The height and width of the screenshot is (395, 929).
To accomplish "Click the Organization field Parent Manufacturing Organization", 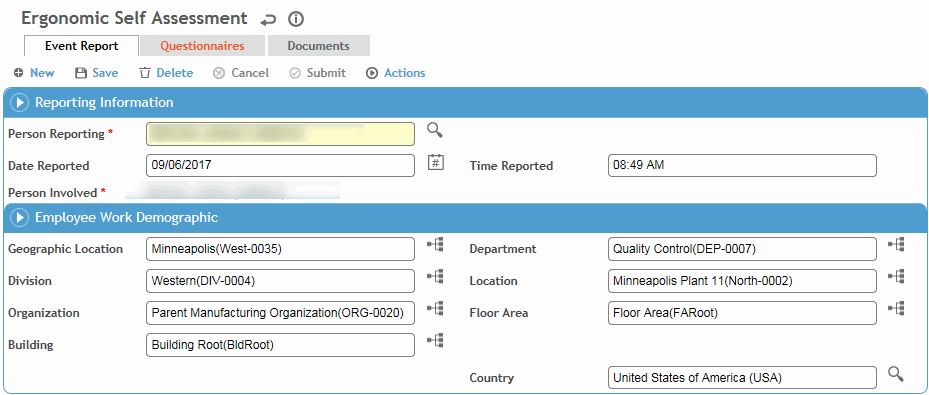I will 280,313.
